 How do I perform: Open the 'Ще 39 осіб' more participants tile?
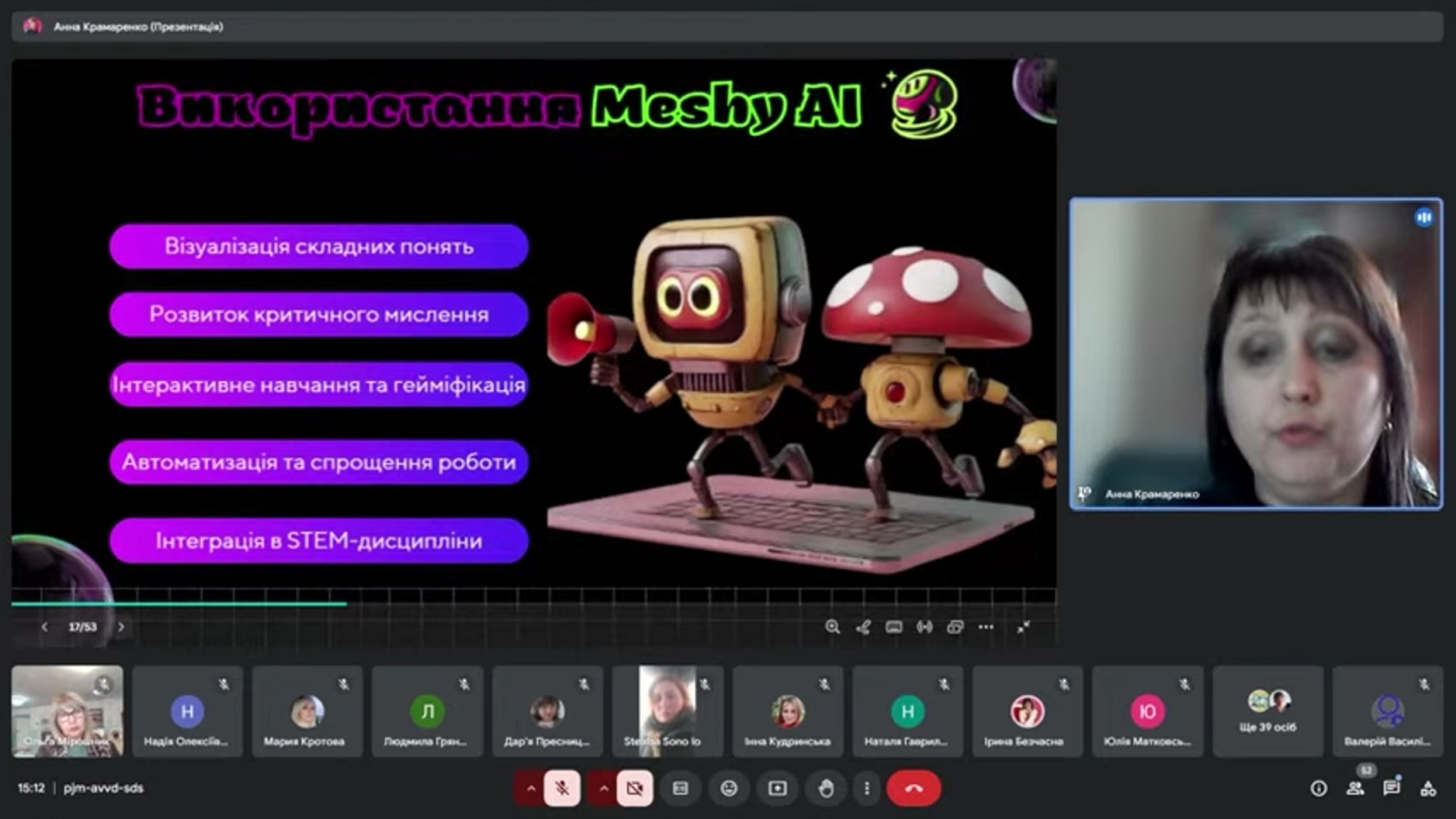[1268, 711]
